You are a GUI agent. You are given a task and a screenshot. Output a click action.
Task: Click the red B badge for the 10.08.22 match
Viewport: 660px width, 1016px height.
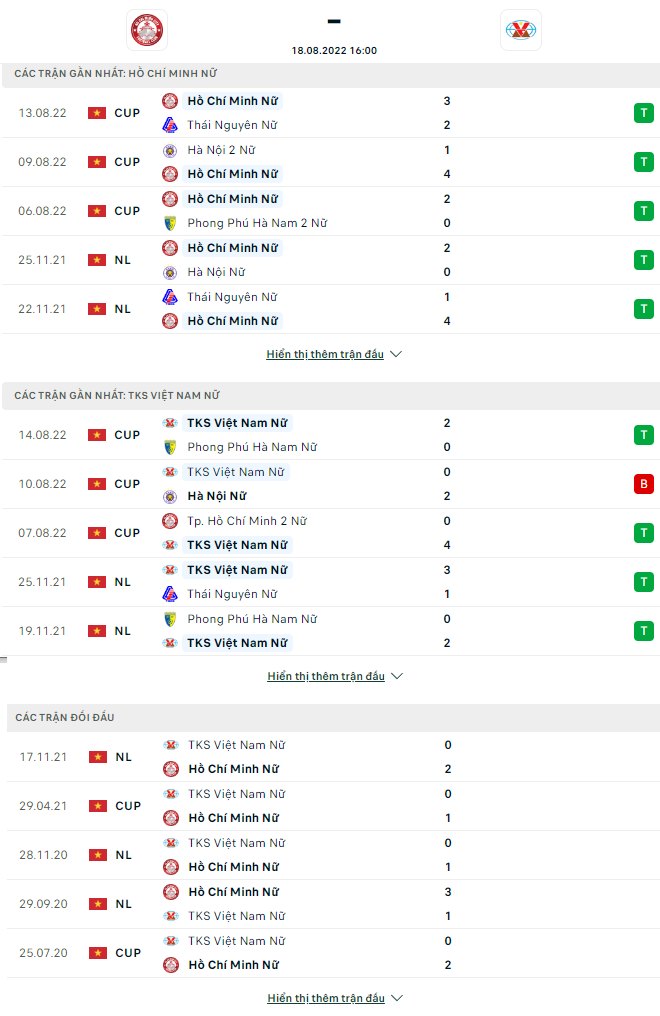[x=643, y=484]
